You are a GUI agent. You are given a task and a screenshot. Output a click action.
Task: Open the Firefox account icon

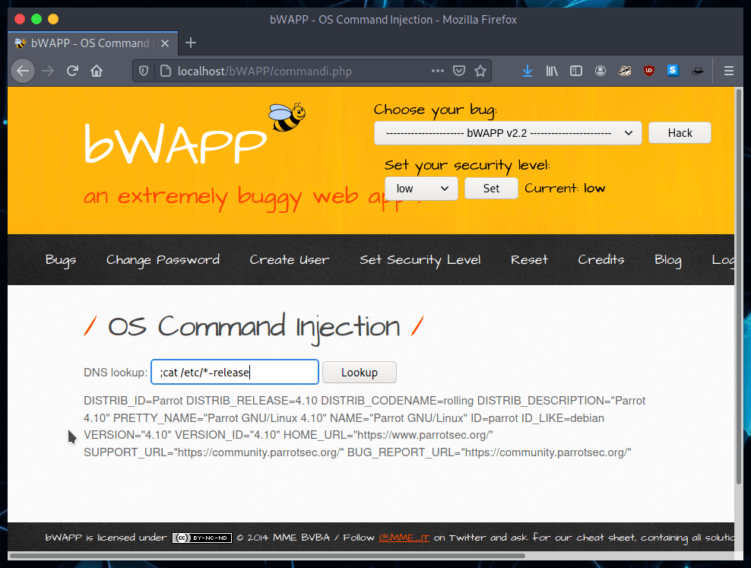click(x=600, y=71)
